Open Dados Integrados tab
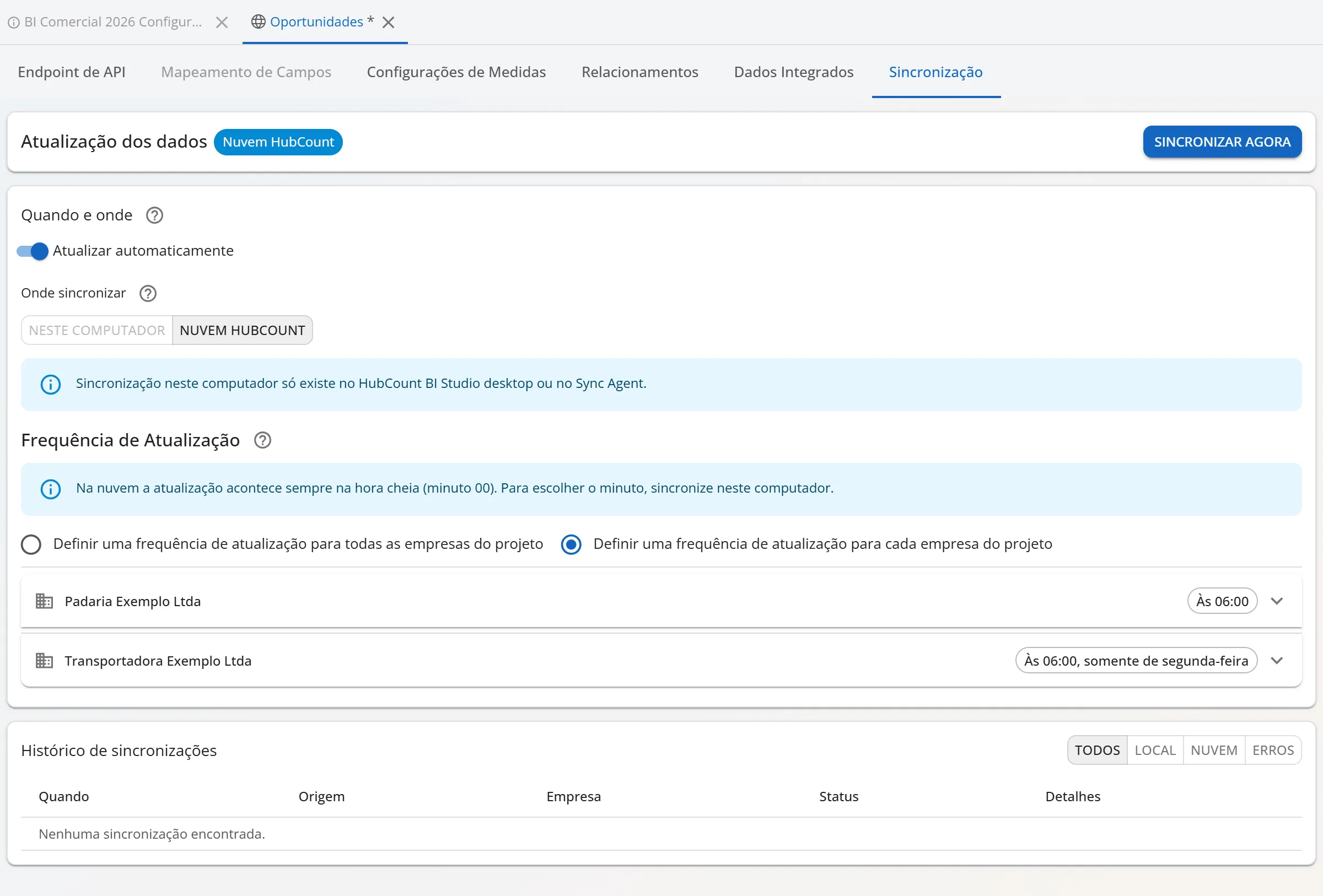 [794, 72]
